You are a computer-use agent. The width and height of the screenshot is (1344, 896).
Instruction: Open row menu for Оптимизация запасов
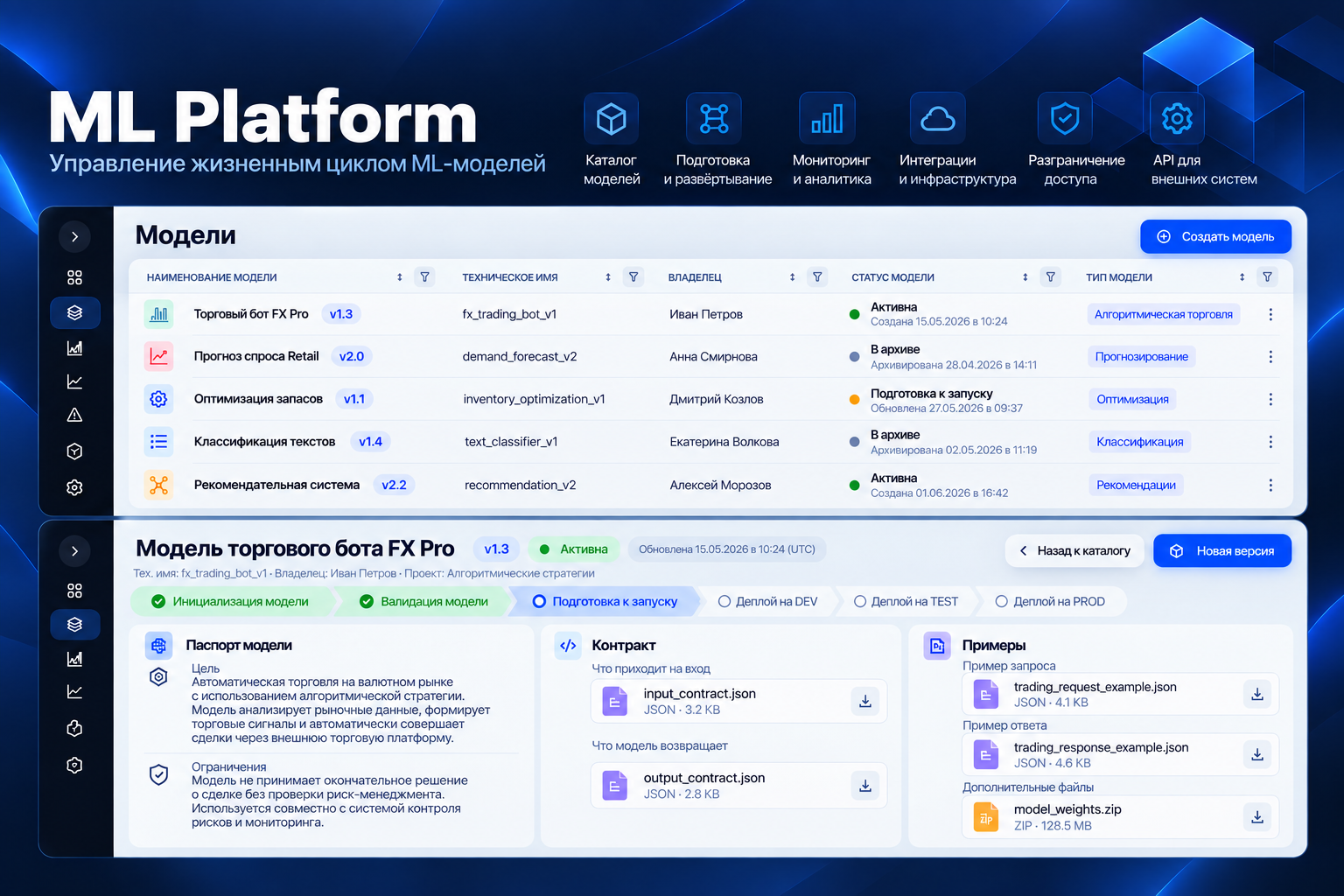coord(1270,399)
